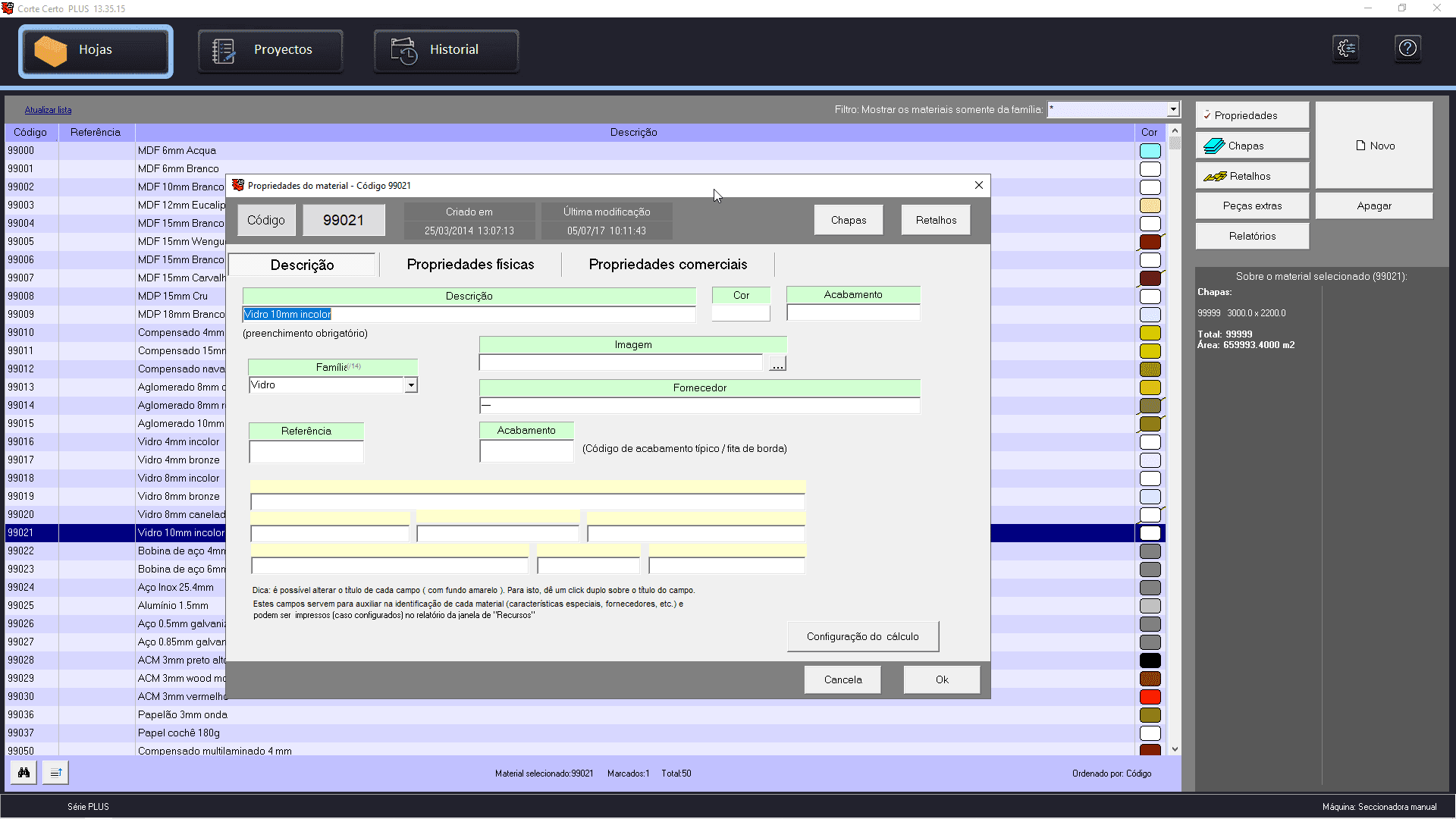Switch to Propriedades físicas tab
The width and height of the screenshot is (1456, 819).
[470, 265]
